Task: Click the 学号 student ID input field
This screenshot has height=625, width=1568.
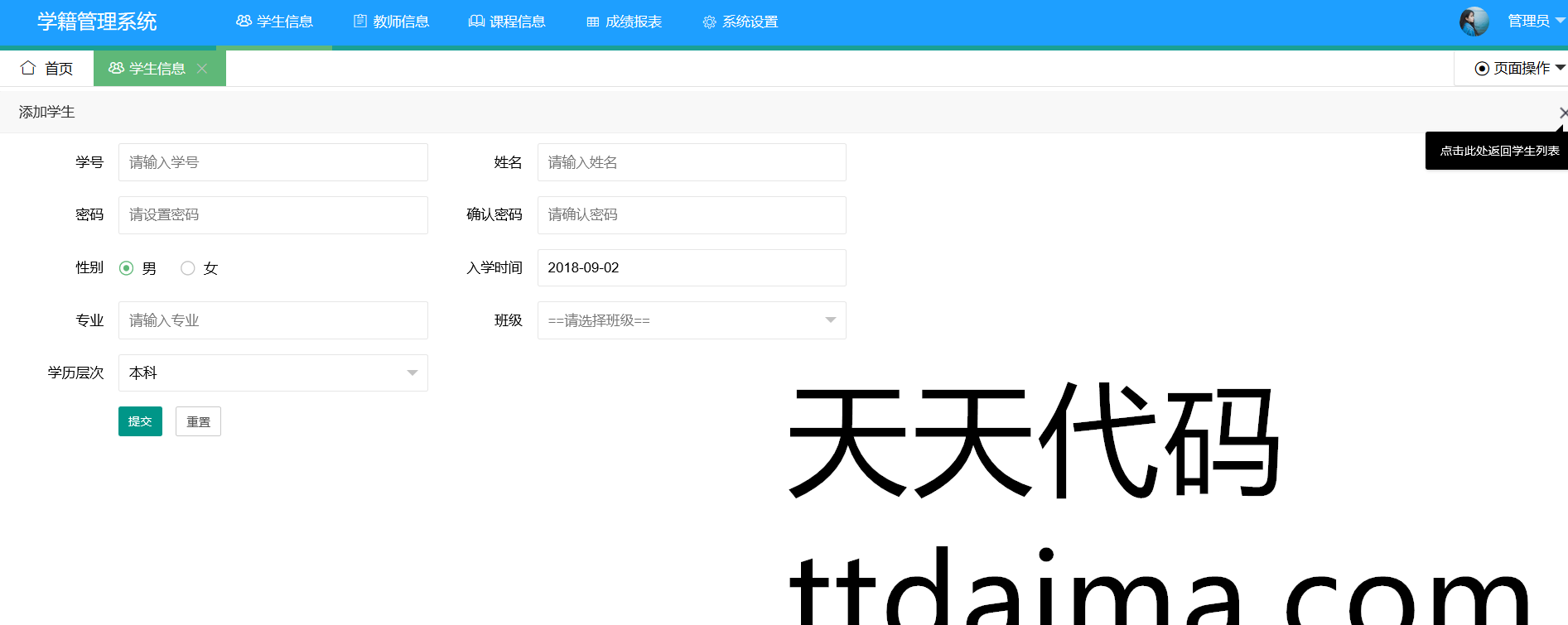Action: [273, 162]
